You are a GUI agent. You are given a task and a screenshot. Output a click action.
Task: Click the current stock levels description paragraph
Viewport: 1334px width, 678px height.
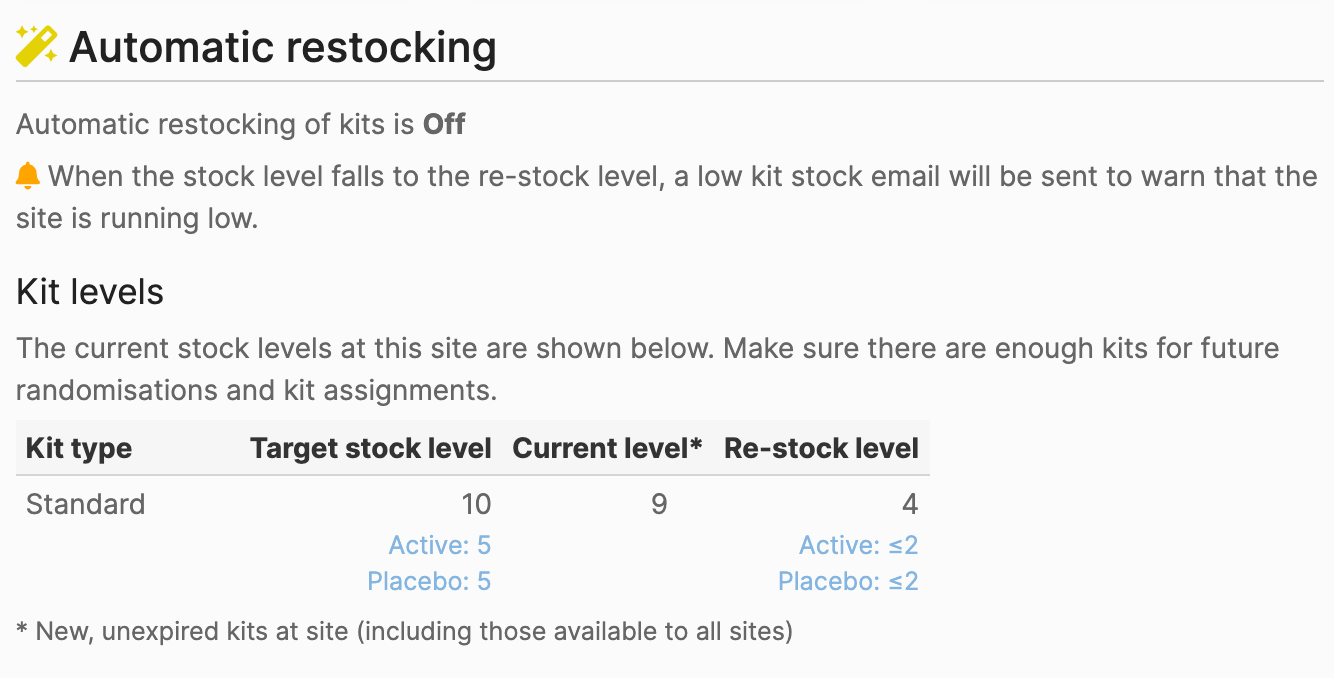coord(648,369)
